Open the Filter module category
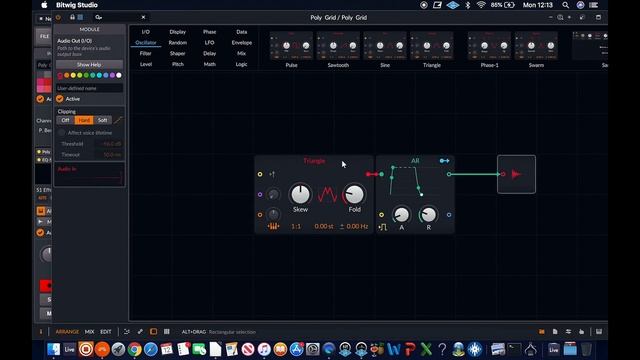The width and height of the screenshot is (640, 360). click(146, 53)
